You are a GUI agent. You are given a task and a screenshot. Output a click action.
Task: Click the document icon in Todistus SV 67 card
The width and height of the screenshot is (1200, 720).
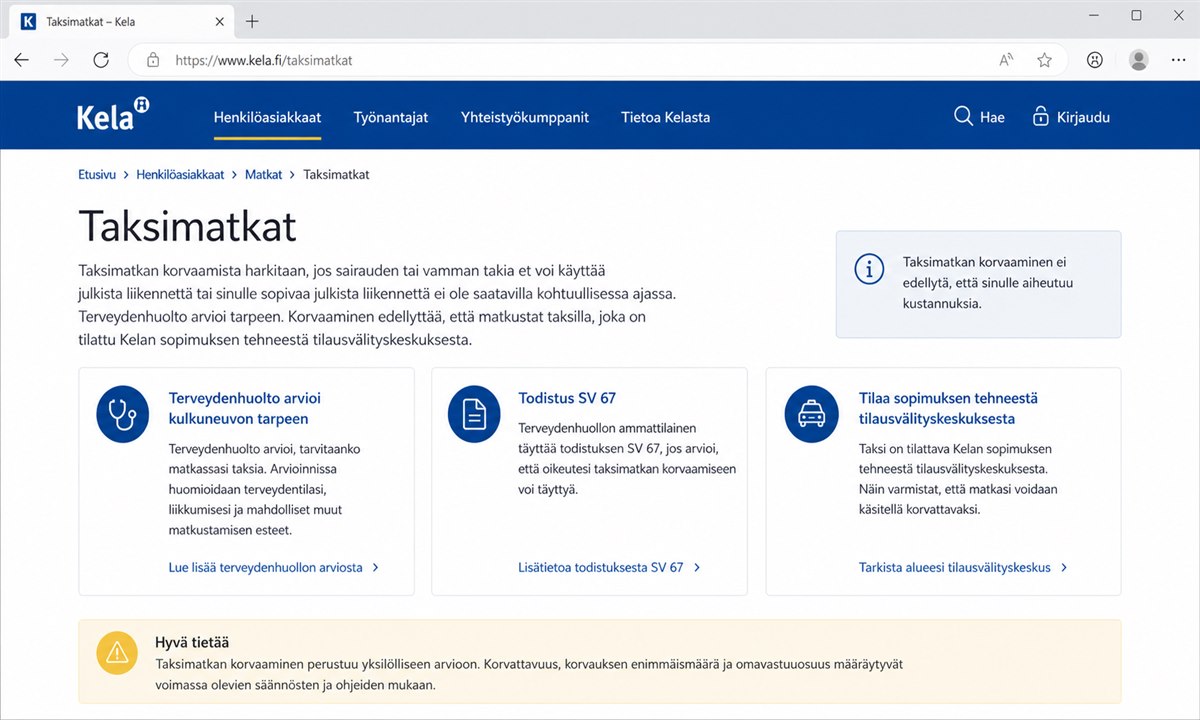click(x=474, y=416)
